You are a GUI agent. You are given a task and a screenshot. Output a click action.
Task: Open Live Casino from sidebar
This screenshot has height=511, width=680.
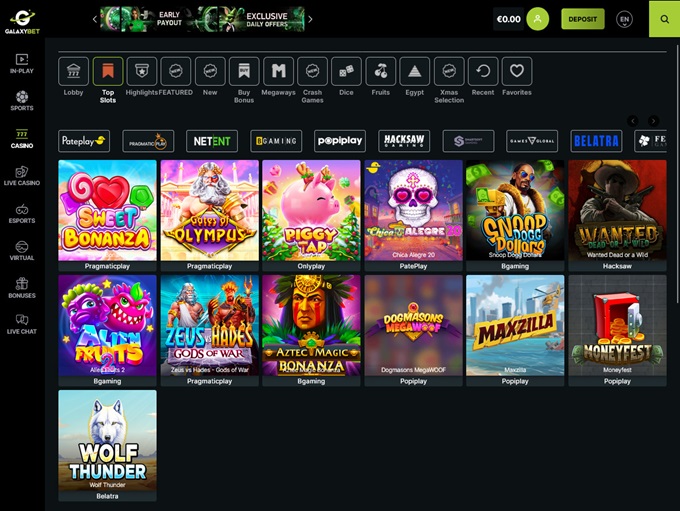click(x=21, y=175)
